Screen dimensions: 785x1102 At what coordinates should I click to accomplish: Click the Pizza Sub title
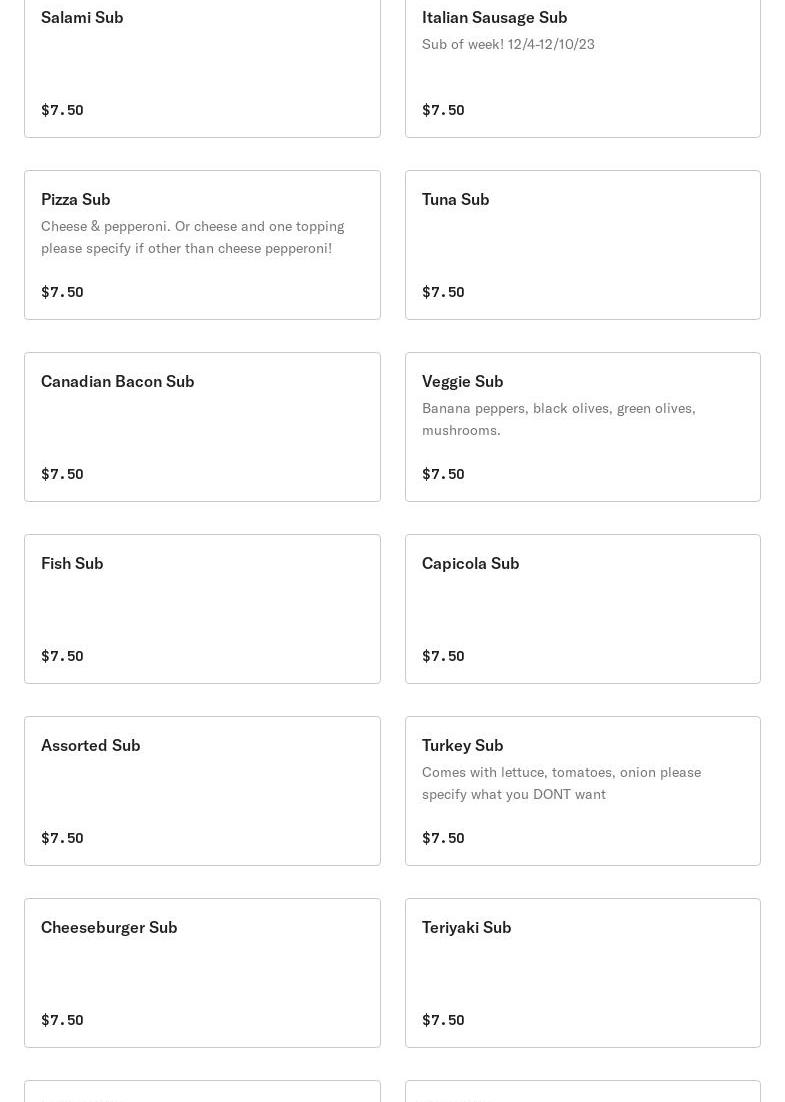coord(76,199)
